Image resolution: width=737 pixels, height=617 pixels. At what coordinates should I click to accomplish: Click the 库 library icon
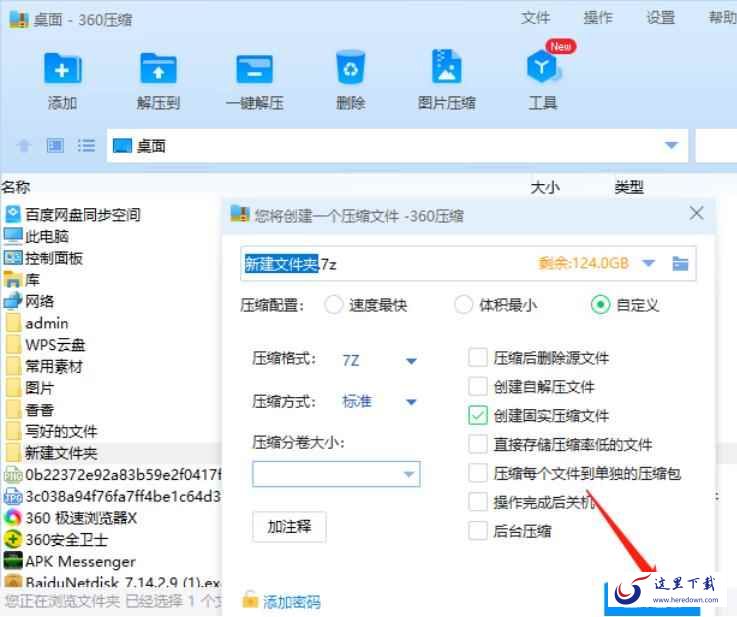13,279
